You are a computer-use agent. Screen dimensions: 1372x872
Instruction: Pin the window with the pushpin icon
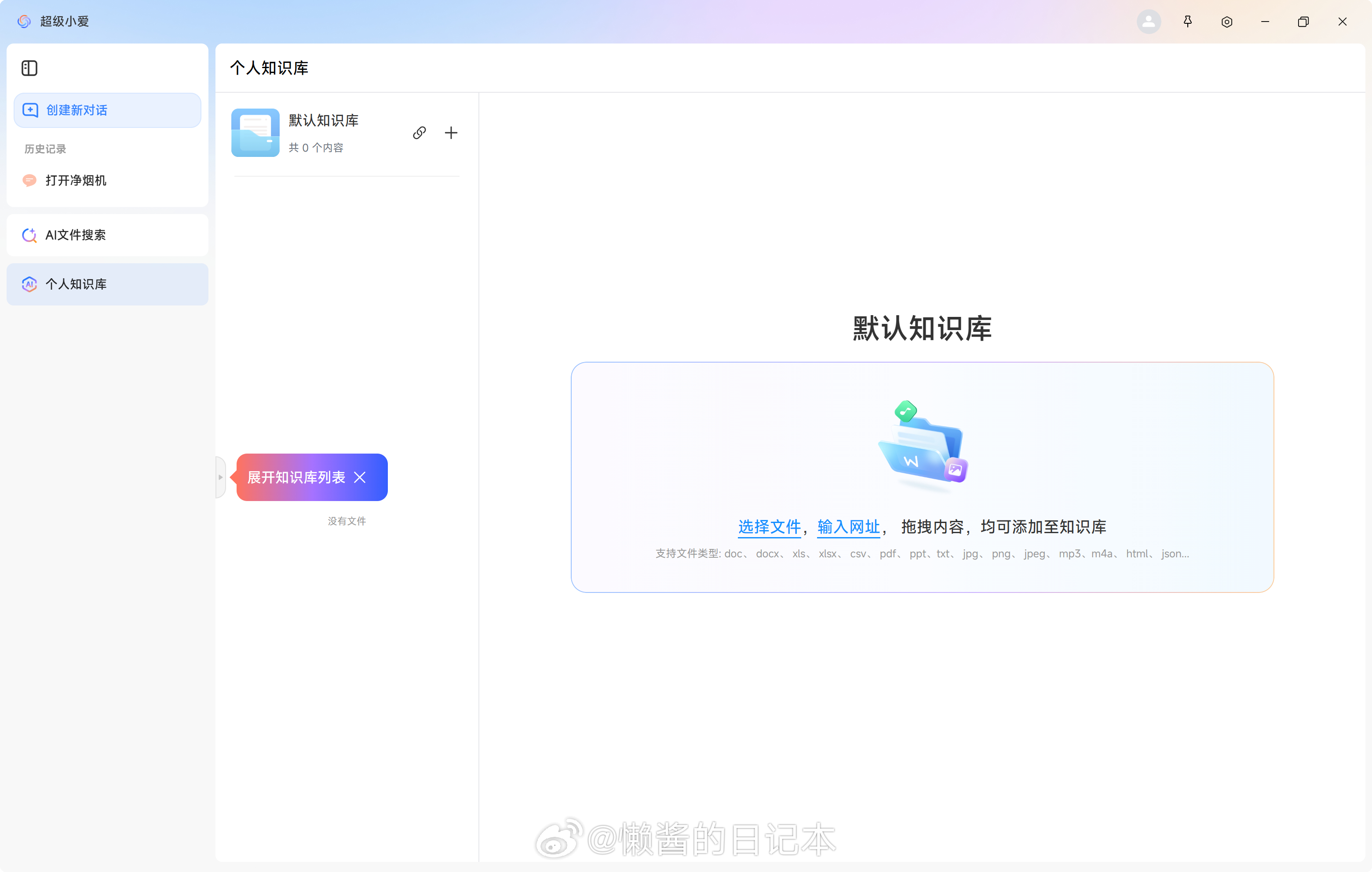[x=1187, y=22]
